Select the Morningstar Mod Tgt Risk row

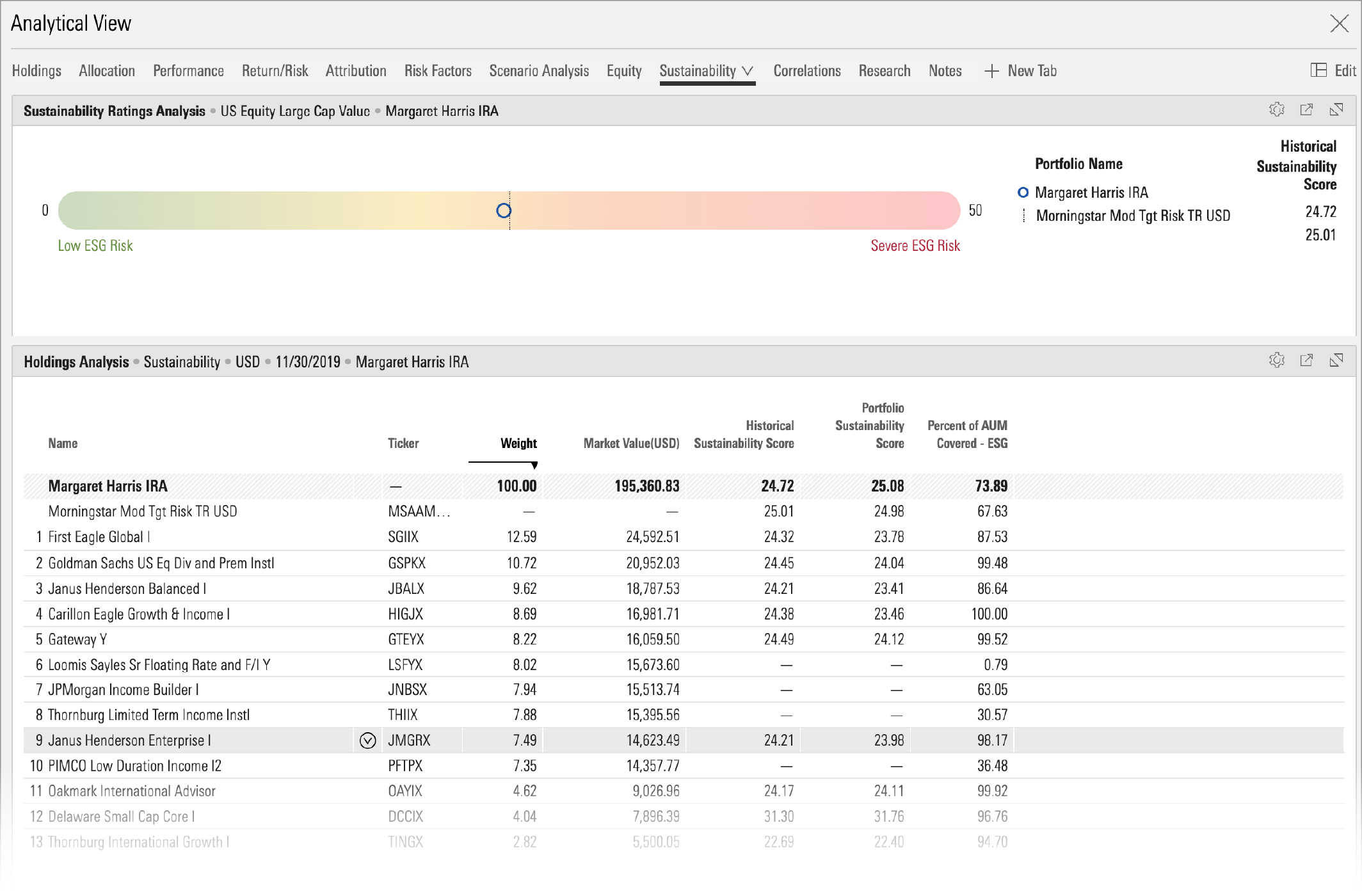684,511
